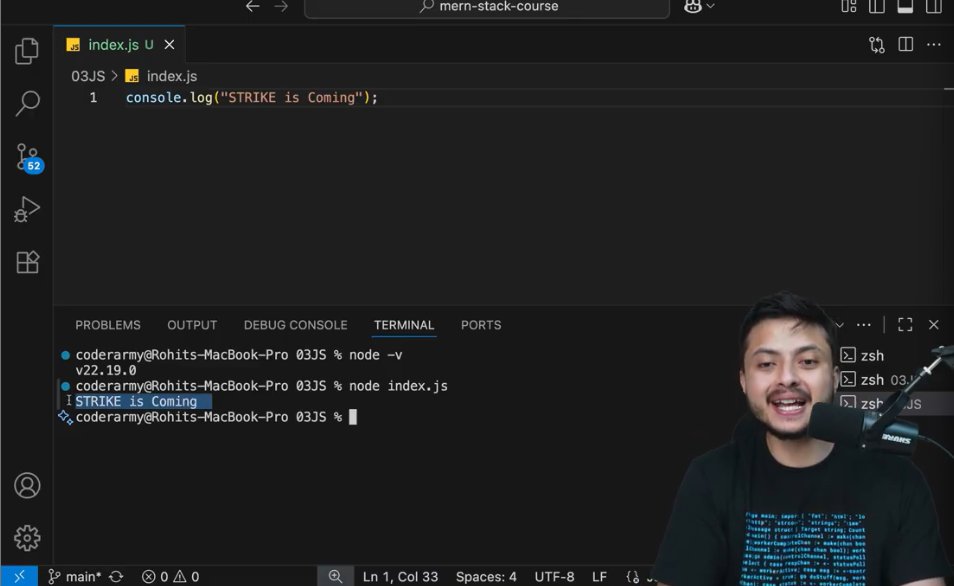Click the main* git branch indicator
Screen dimensions: 954x586
[x=74, y=576]
